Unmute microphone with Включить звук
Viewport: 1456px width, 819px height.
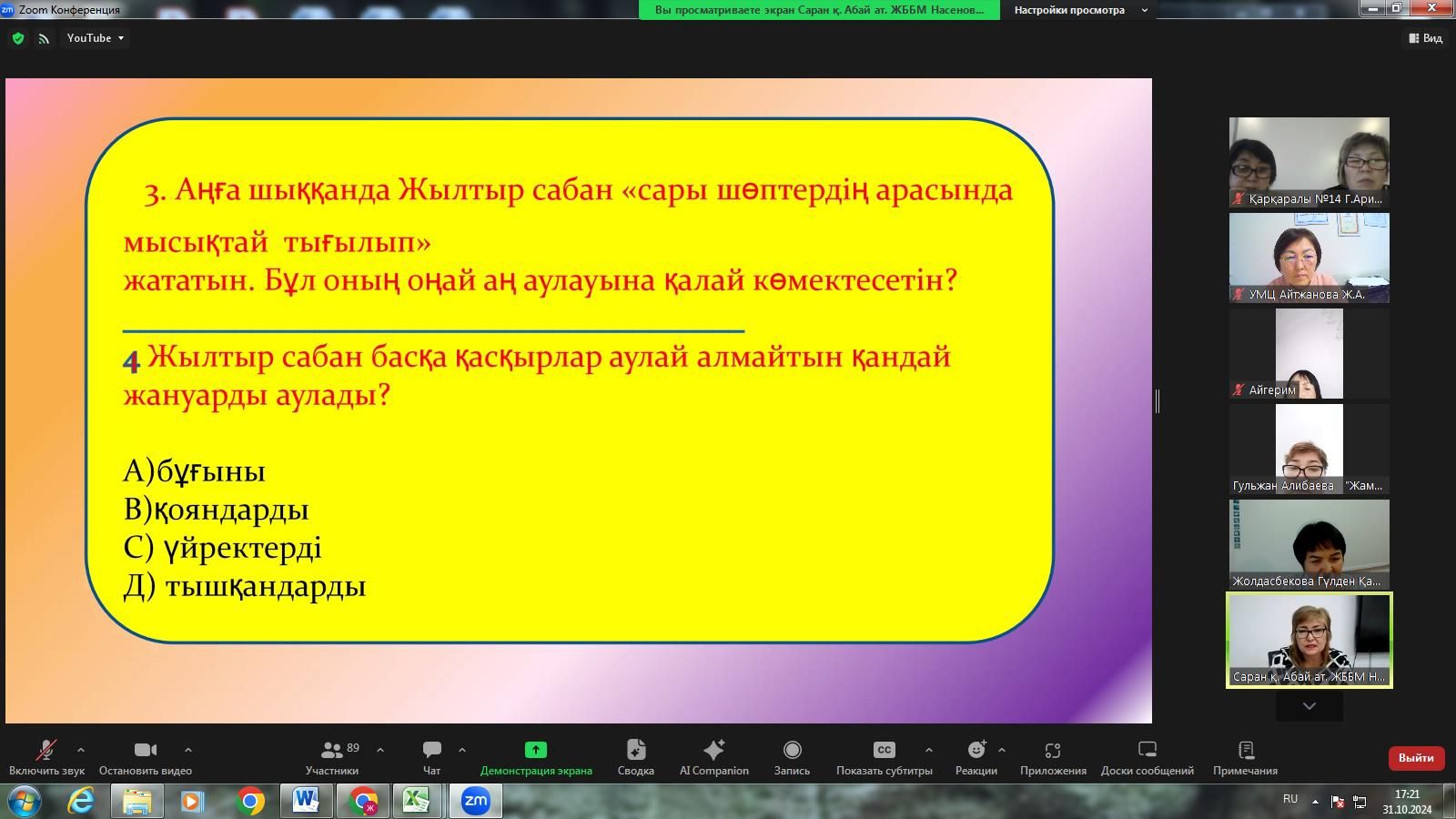tap(45, 757)
